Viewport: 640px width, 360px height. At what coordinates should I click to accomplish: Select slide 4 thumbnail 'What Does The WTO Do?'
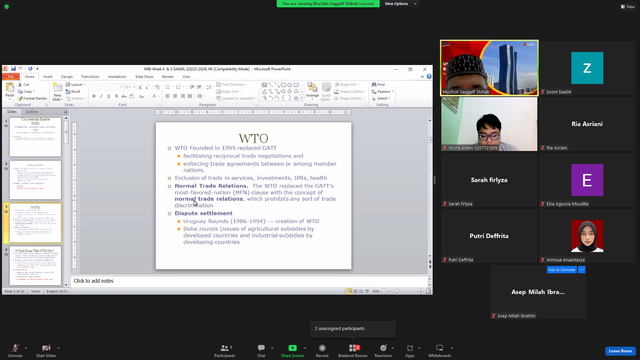click(x=36, y=265)
